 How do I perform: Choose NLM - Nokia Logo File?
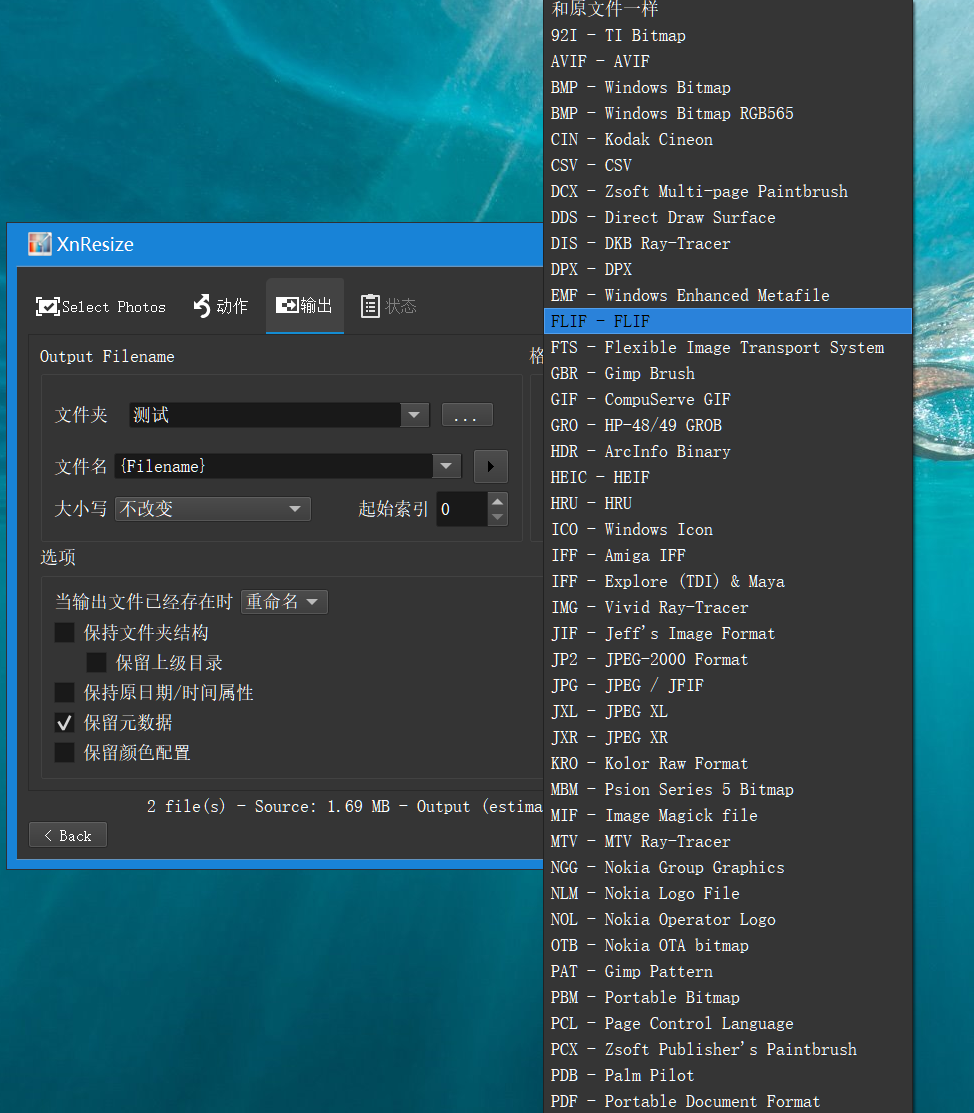(x=728, y=893)
